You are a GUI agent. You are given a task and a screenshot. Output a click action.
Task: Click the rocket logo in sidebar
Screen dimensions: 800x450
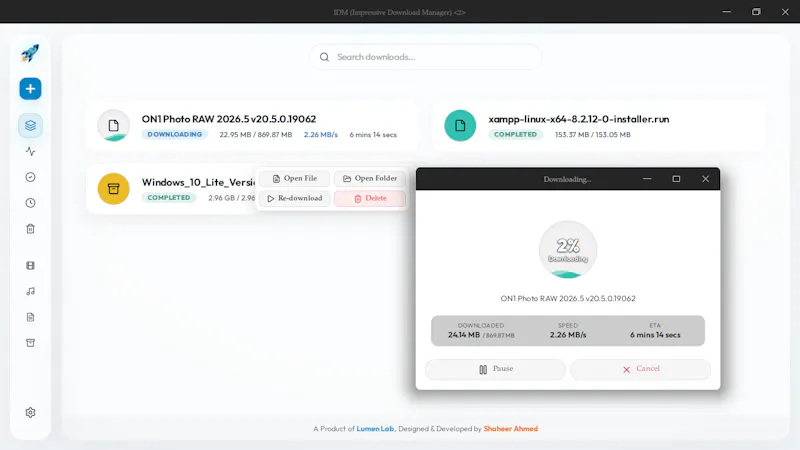30,53
